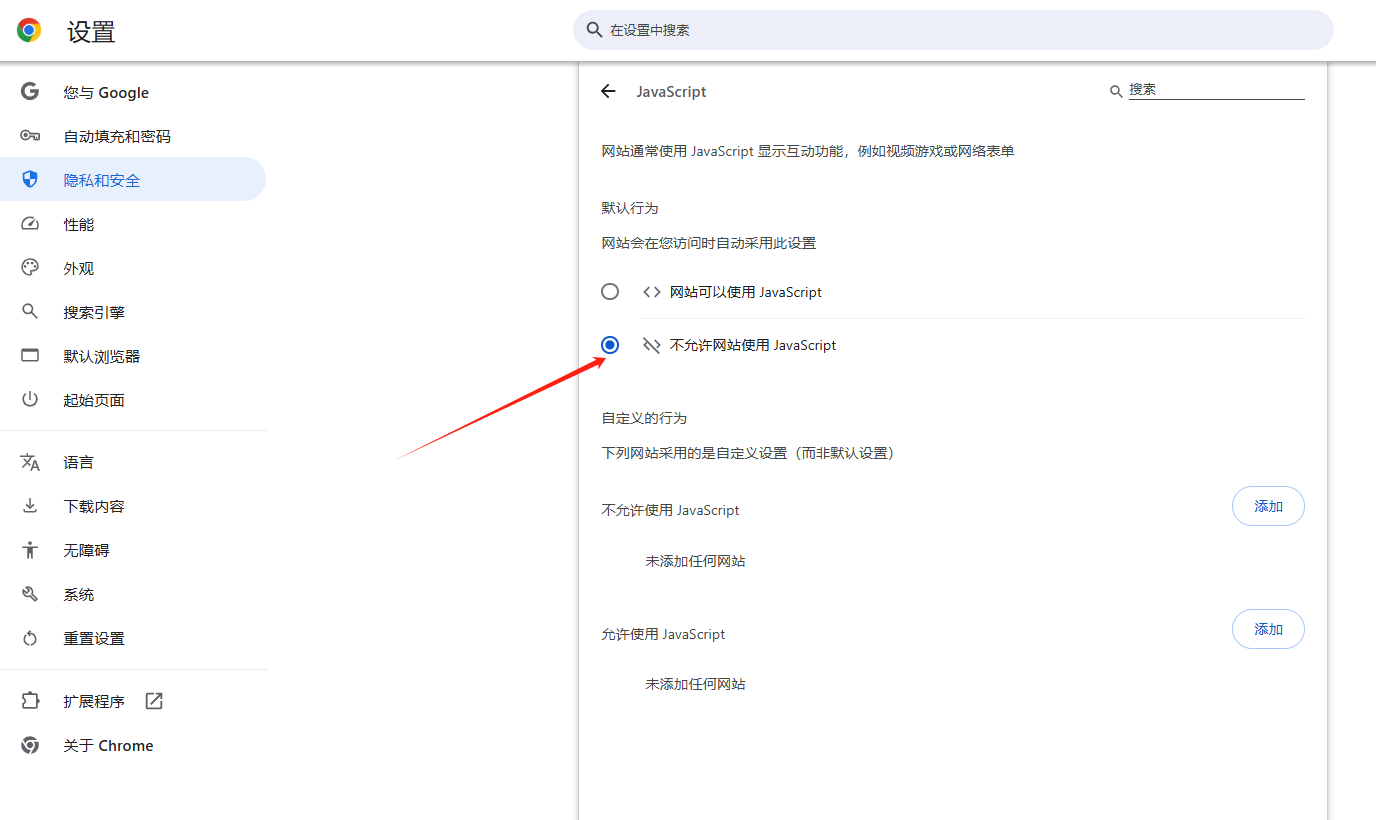Click the Chrome icon beside 关于 Chrome
The width and height of the screenshot is (1376, 820).
[30, 745]
